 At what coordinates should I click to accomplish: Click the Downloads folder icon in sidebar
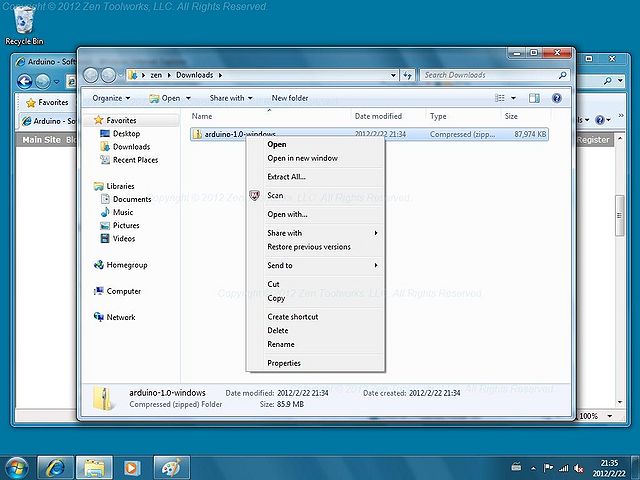pos(104,147)
